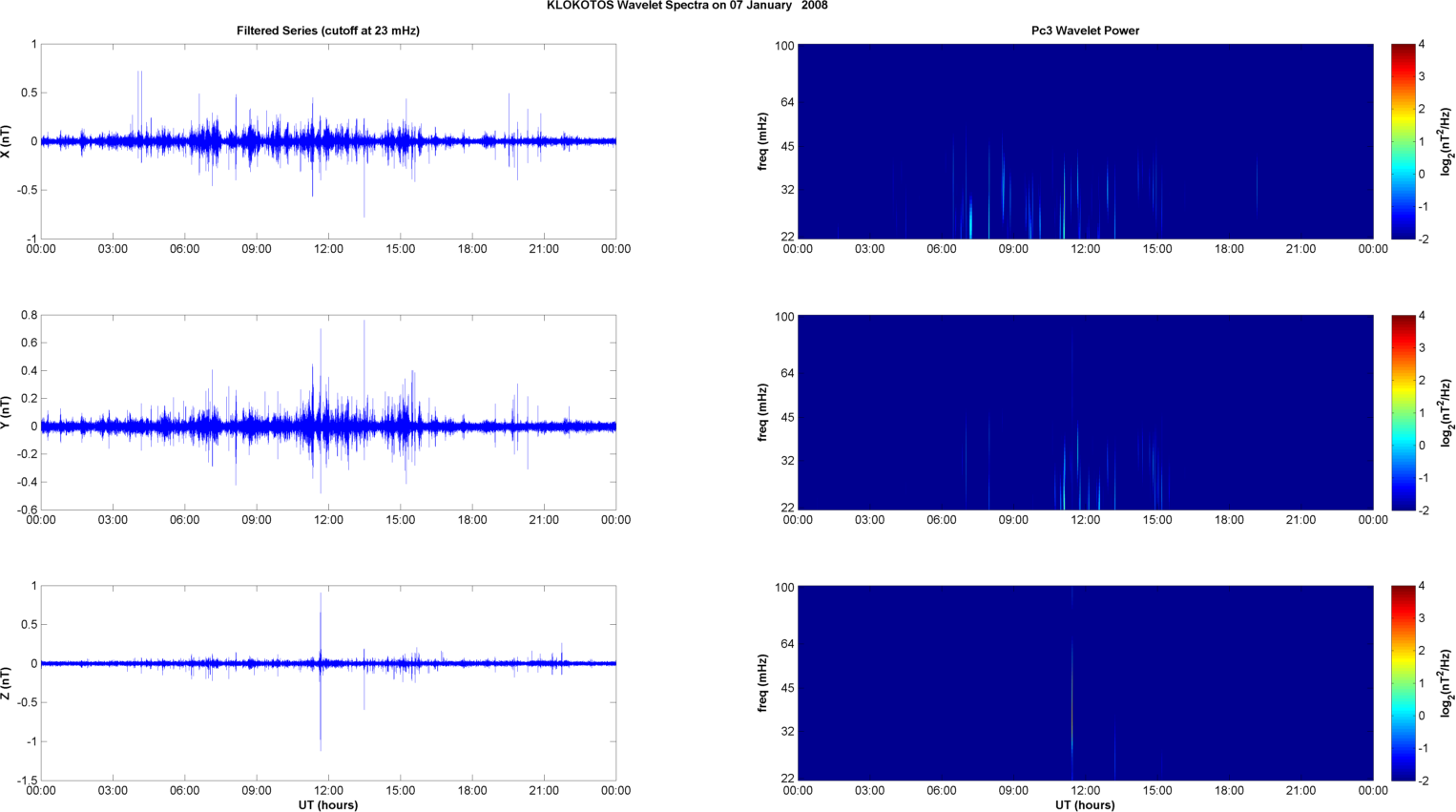Select the 'Filtered Series (cutoff at 23 mHz)' title
The height and width of the screenshot is (812, 1456).
(328, 31)
